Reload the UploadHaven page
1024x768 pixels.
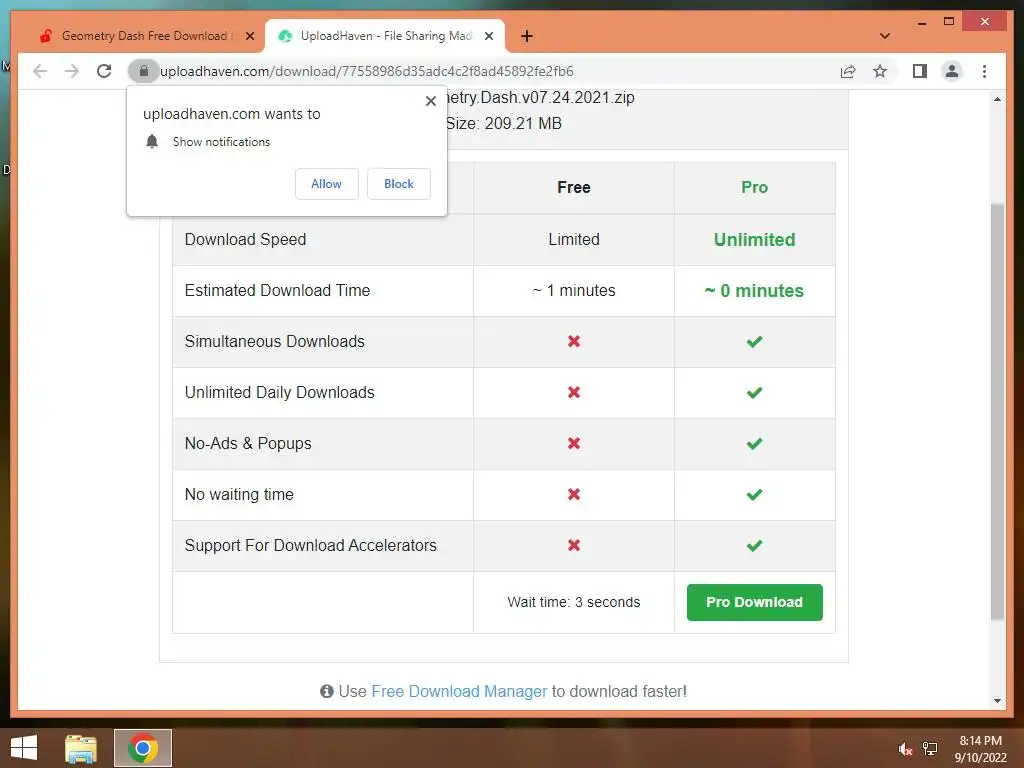(104, 71)
